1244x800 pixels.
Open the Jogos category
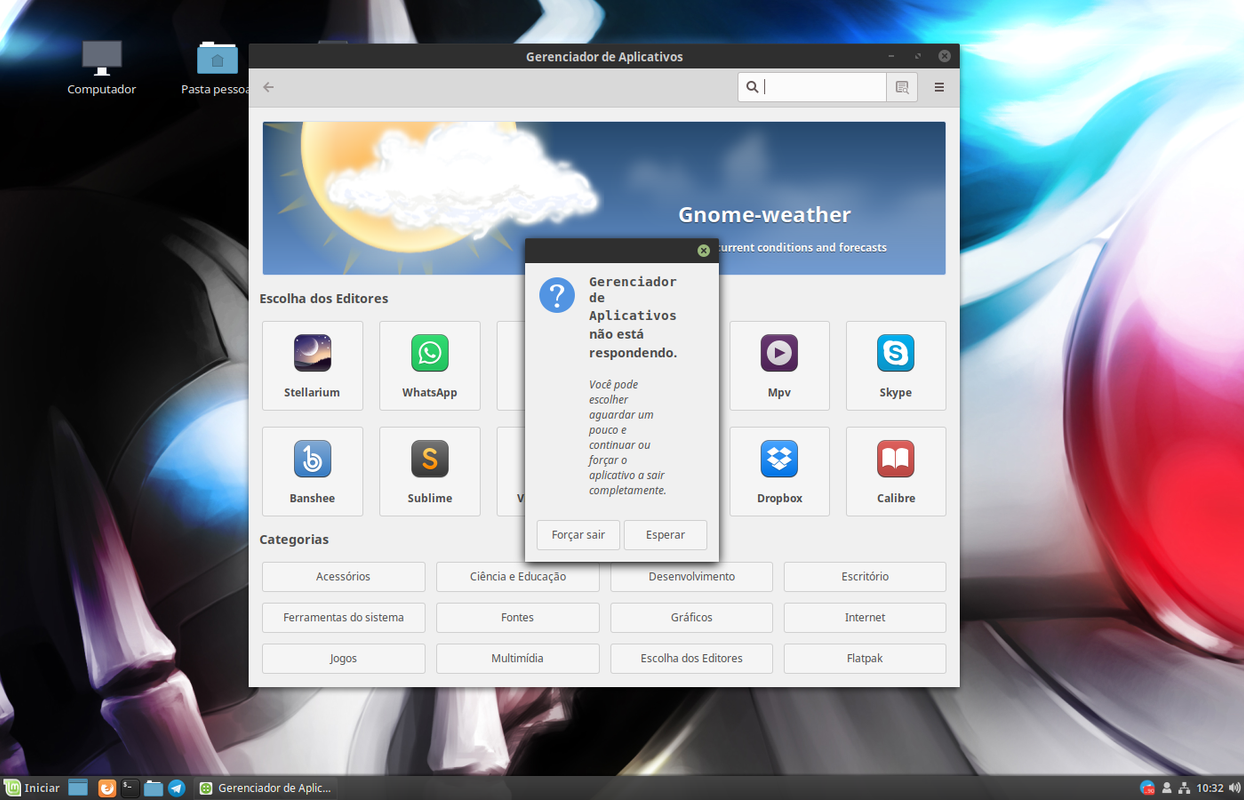(343, 659)
